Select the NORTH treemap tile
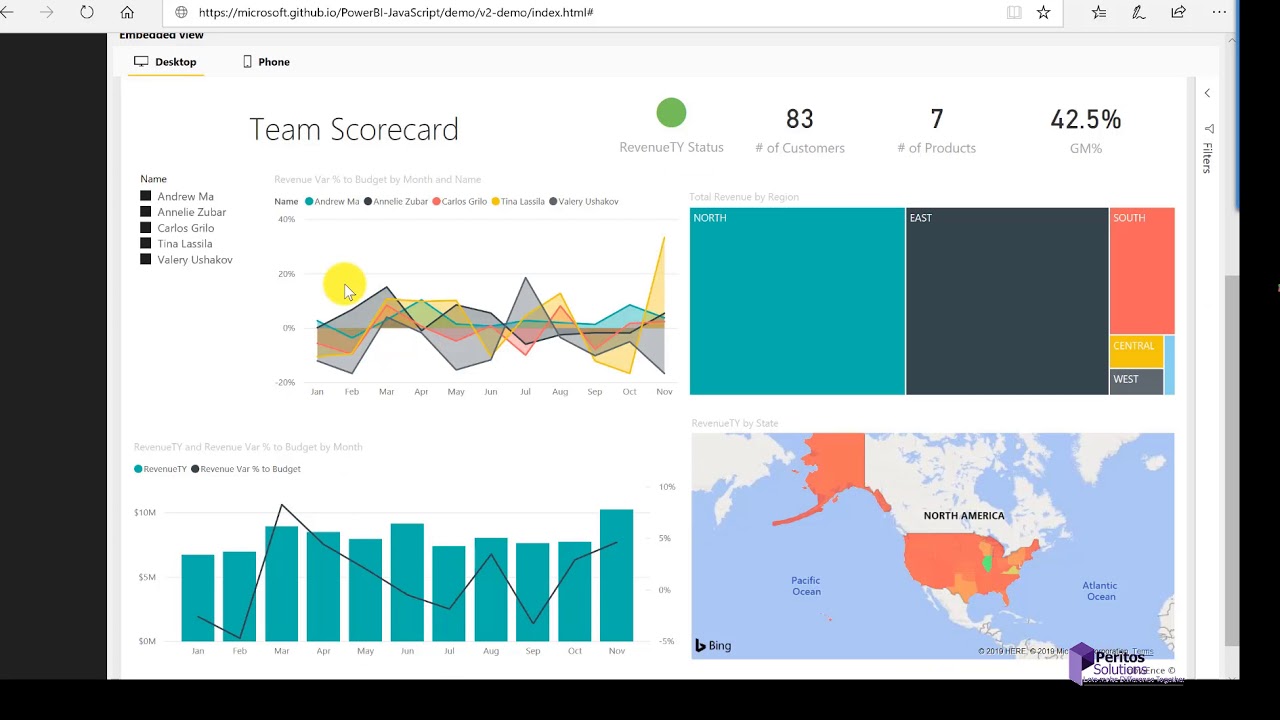 797,301
